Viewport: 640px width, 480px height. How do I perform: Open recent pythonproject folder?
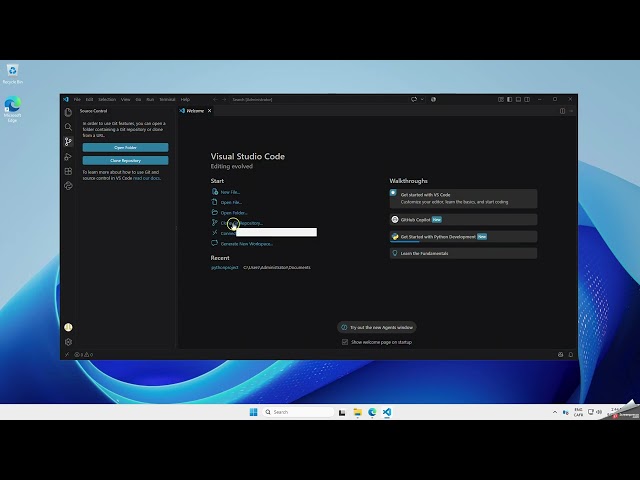pos(224,267)
